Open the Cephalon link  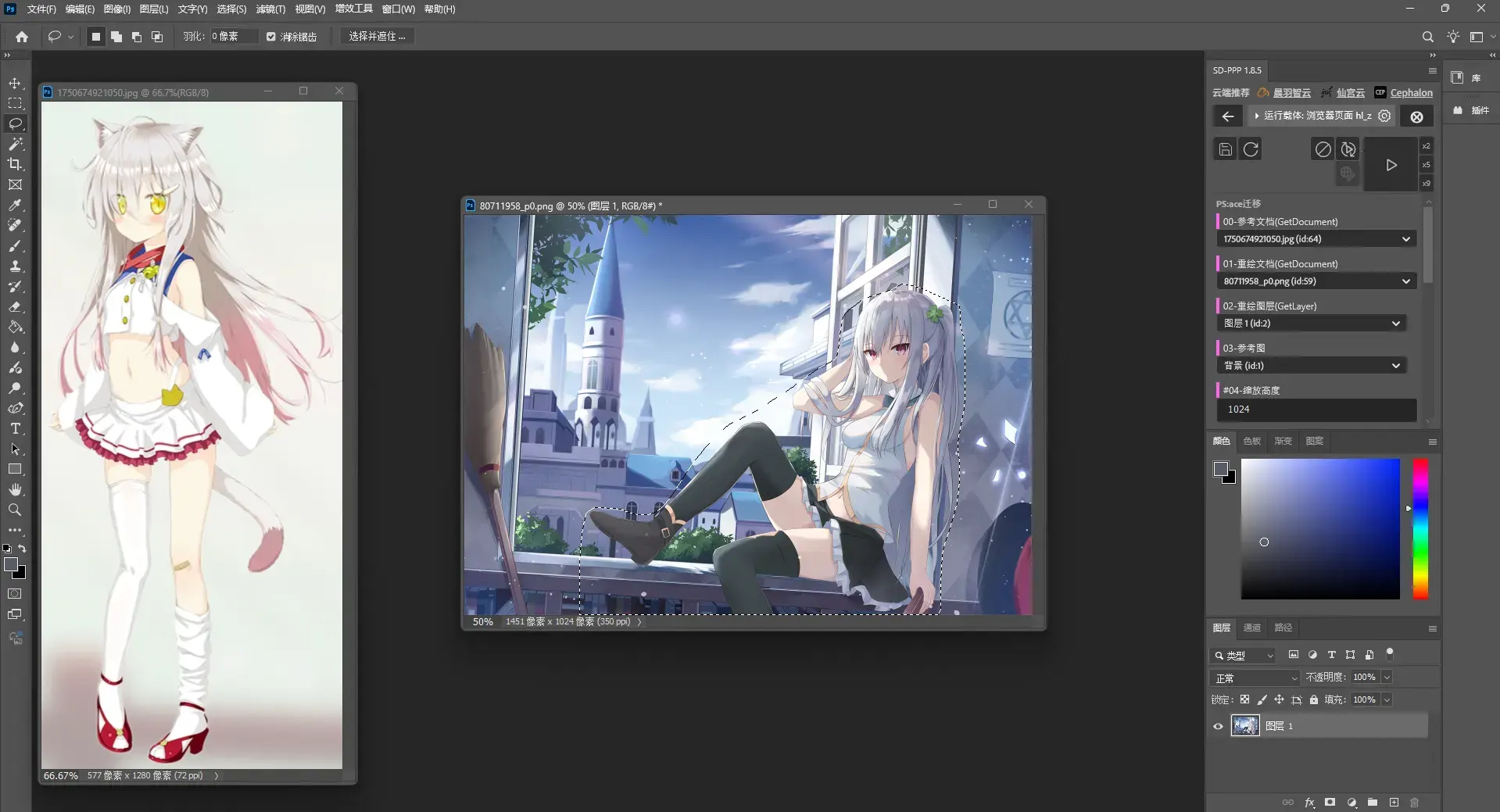(1411, 92)
